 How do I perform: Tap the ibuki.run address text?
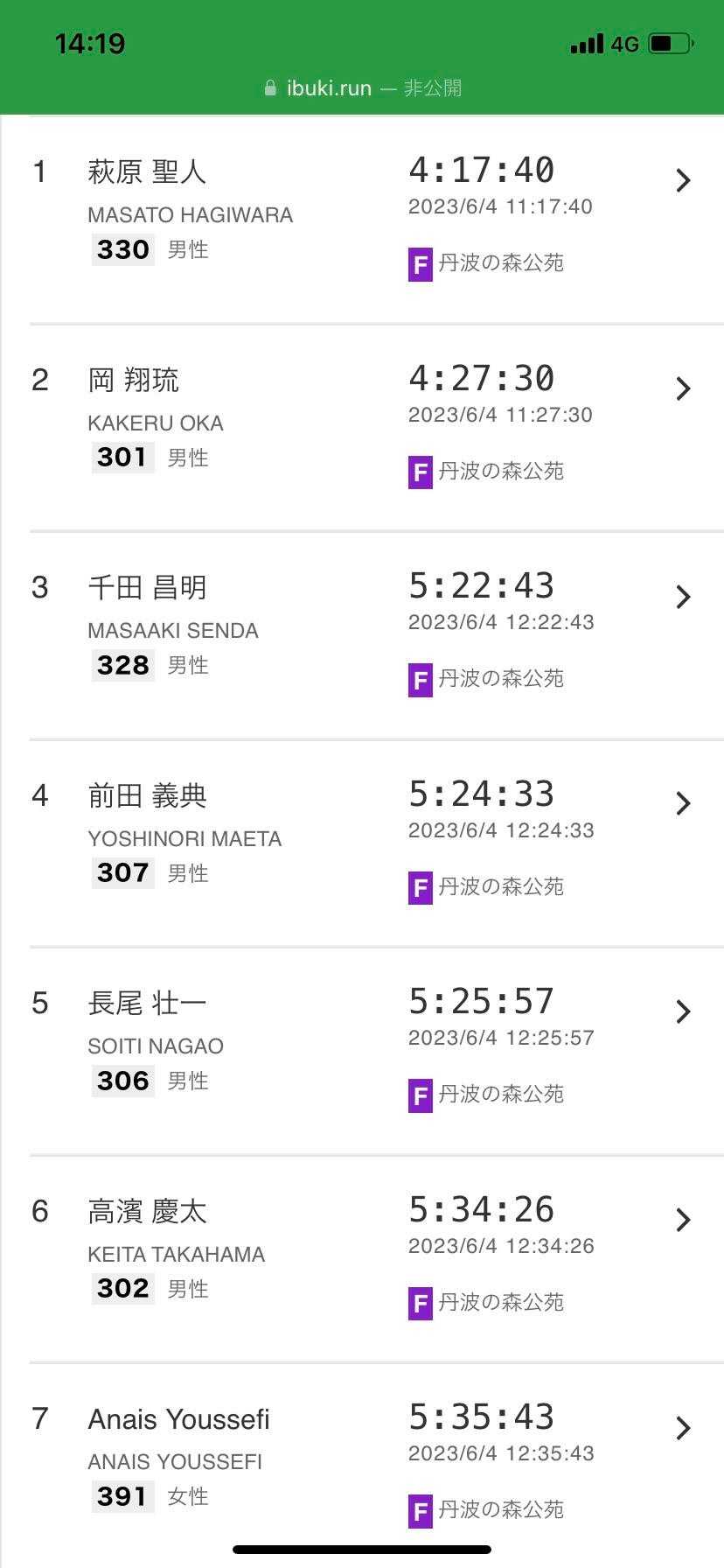[329, 88]
